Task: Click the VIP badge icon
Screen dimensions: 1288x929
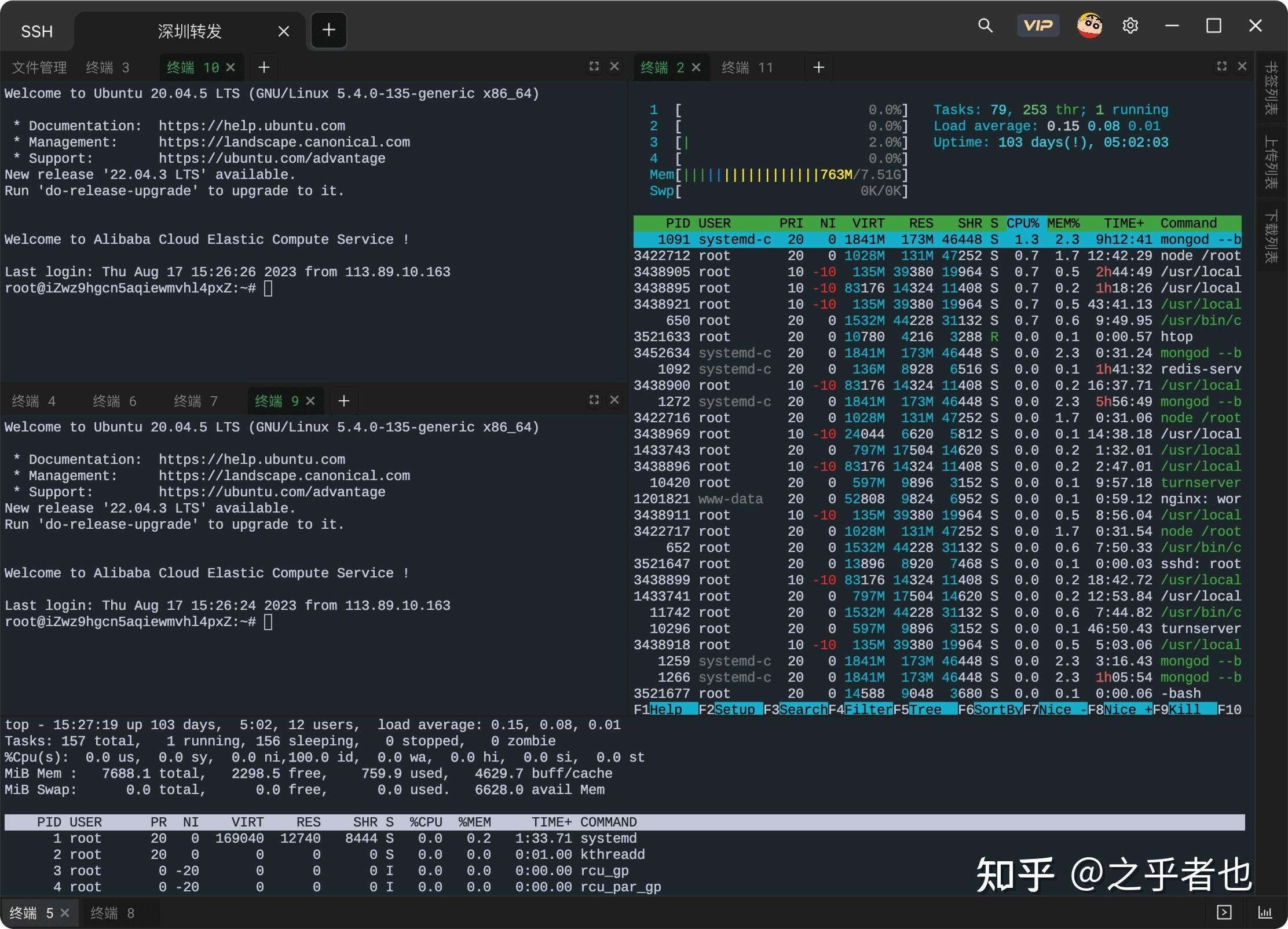Action: click(1038, 25)
